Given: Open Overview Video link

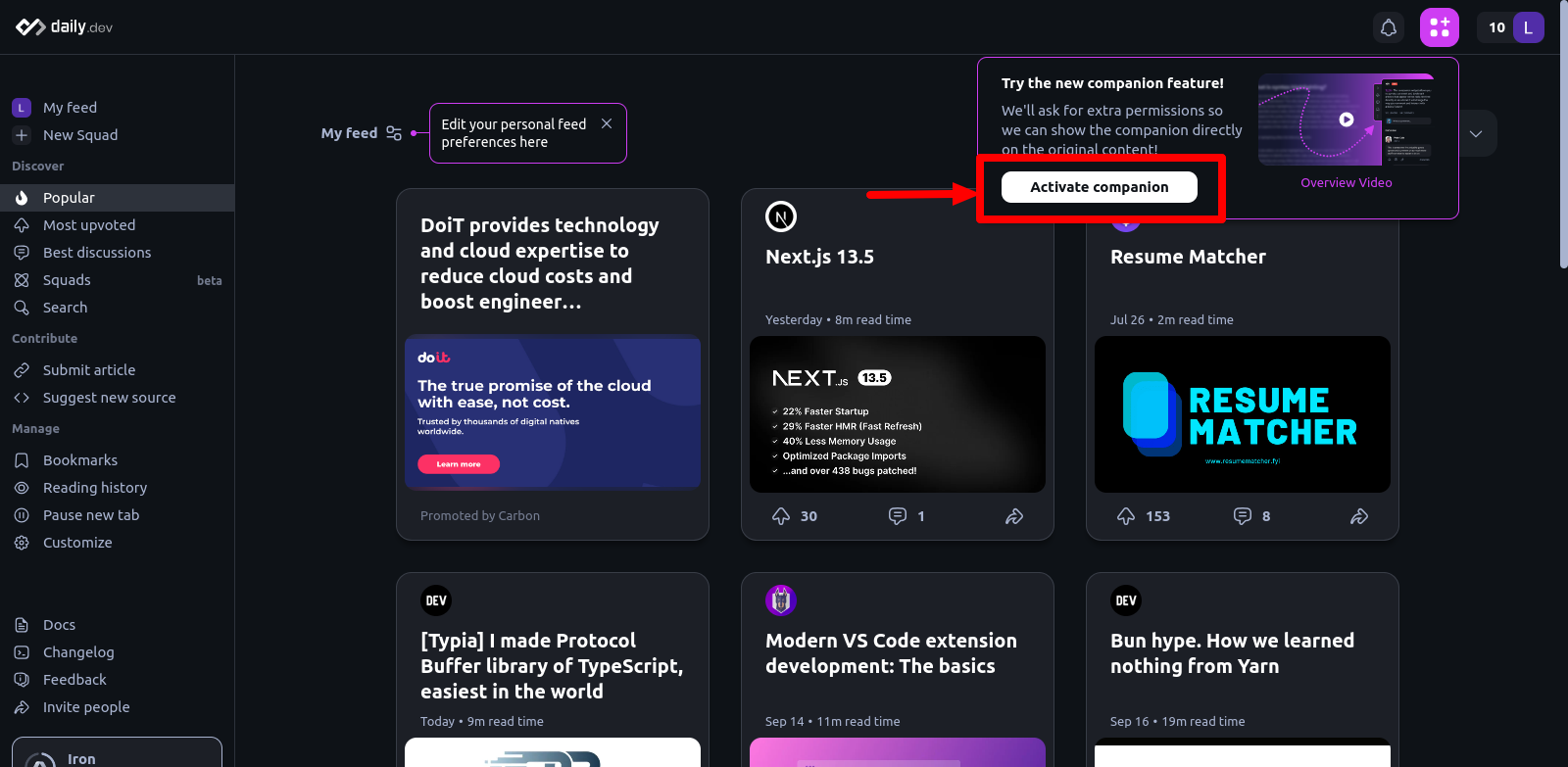Looking at the screenshot, I should tap(1347, 183).
